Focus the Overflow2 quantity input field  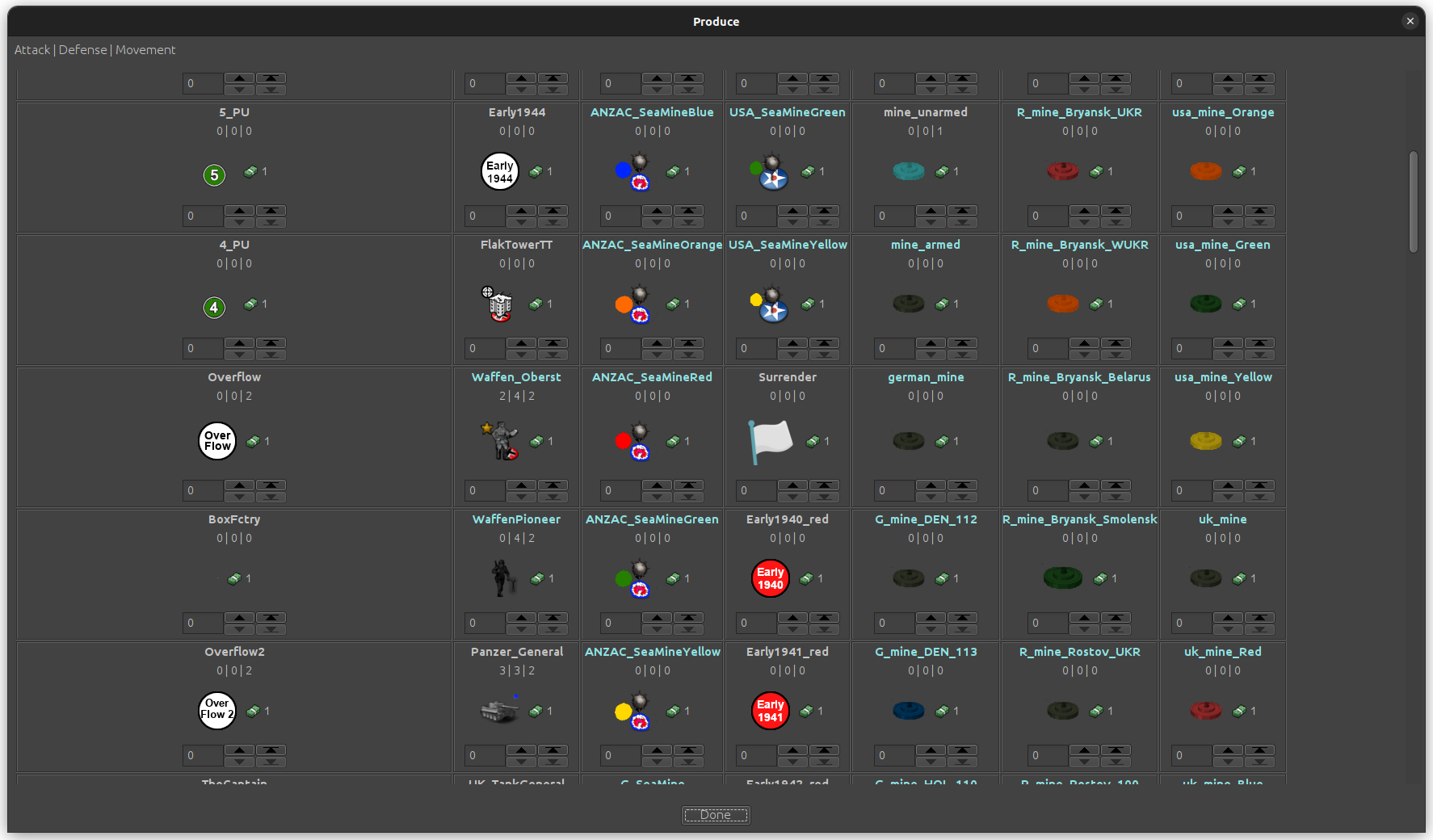click(203, 755)
